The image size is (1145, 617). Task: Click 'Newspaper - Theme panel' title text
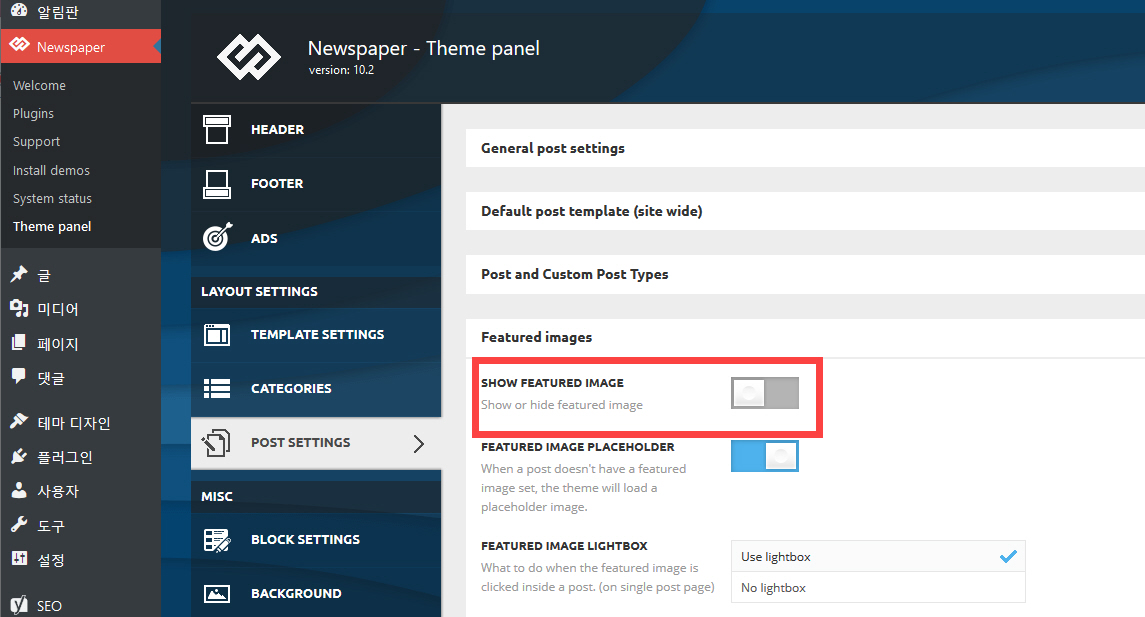(x=424, y=48)
